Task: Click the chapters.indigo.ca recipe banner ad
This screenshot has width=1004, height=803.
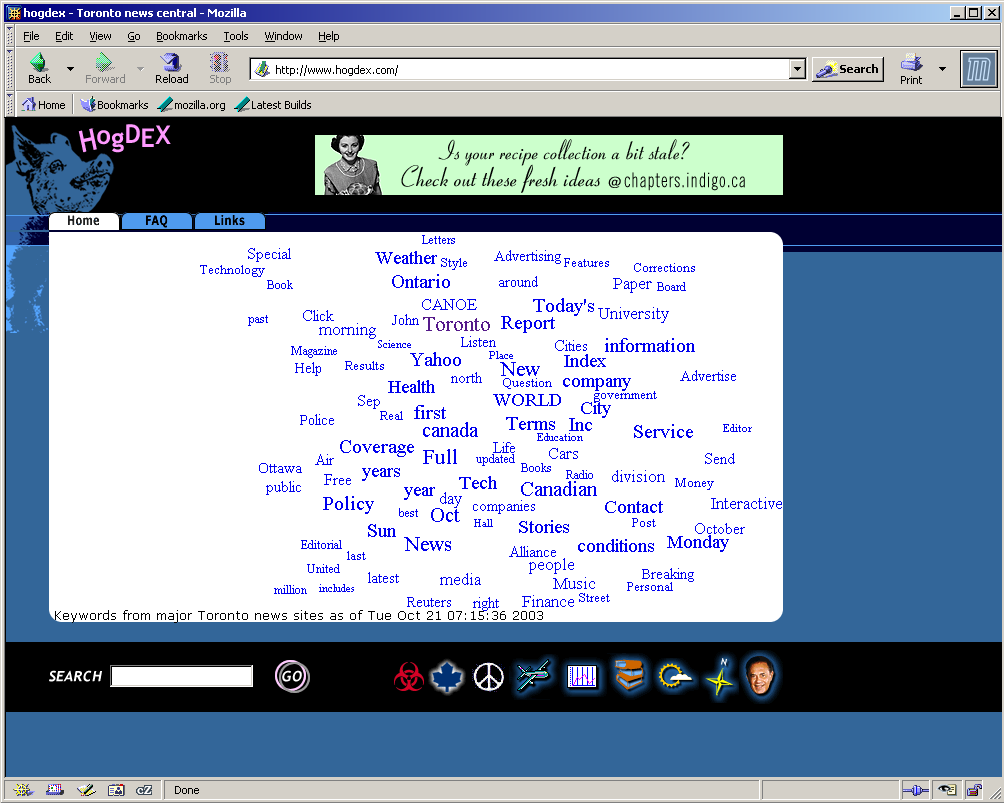Action: (548, 165)
